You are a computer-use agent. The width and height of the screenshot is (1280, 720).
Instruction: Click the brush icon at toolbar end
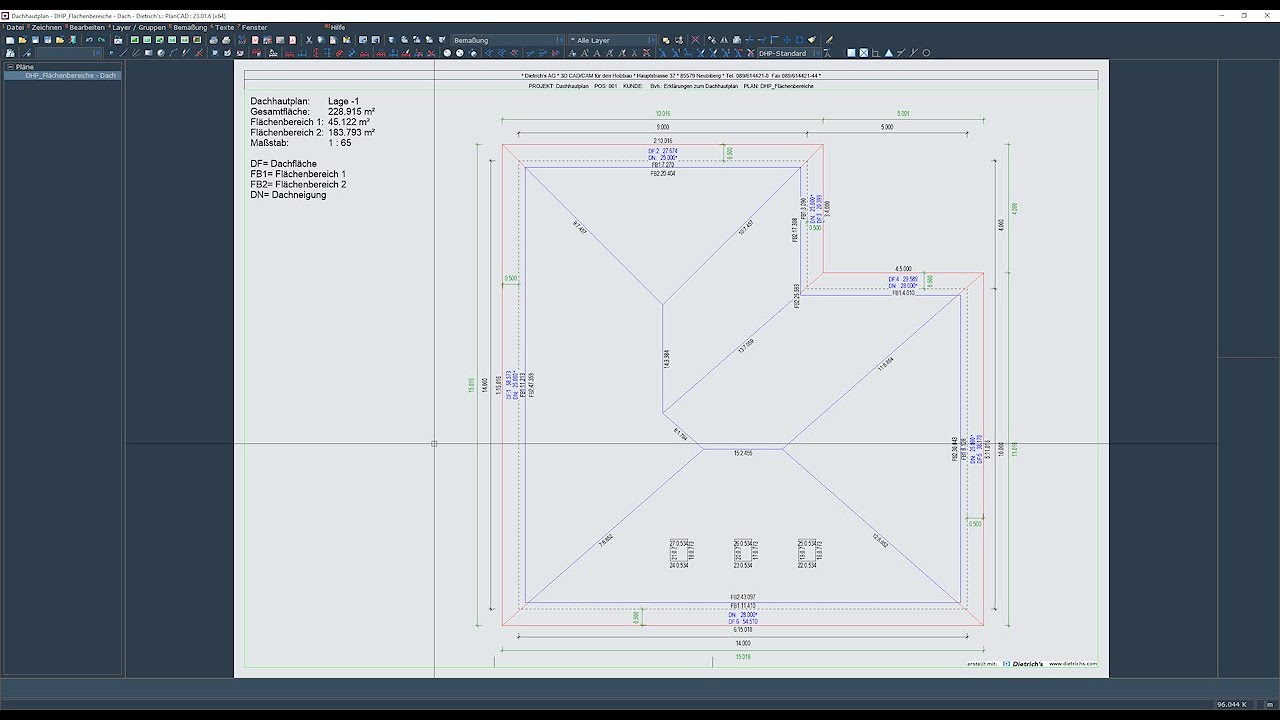(x=829, y=40)
